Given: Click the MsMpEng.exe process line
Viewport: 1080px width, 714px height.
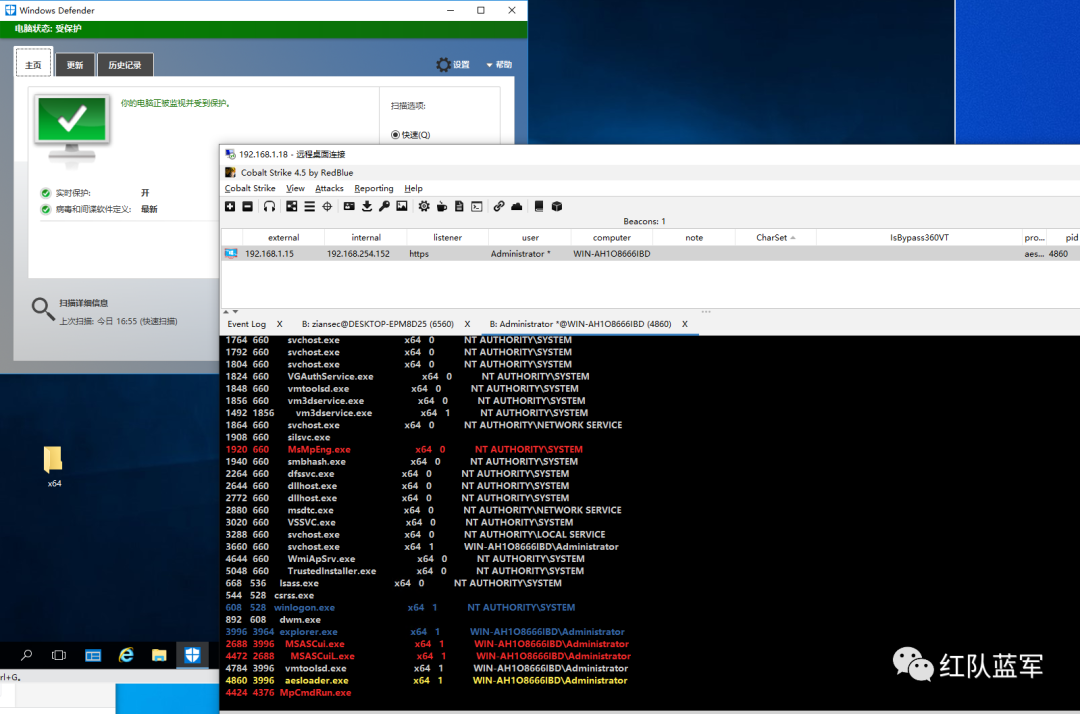Looking at the screenshot, I should click(x=404, y=450).
